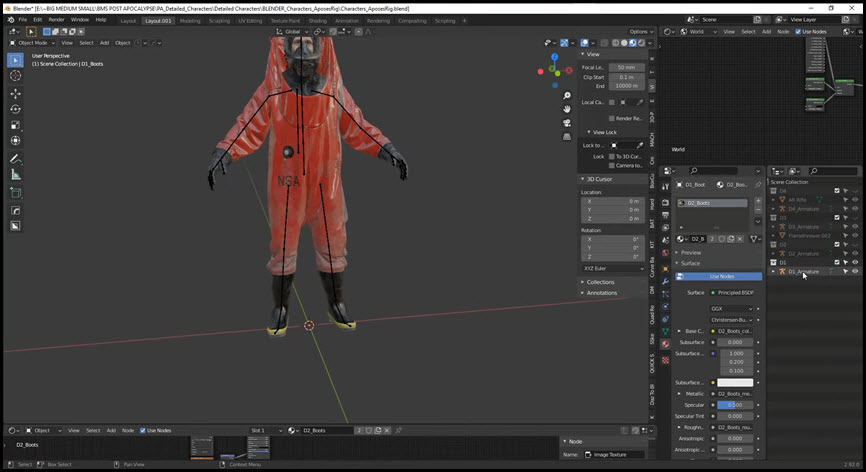866x472 pixels.
Task: Select the Annotate tool
Action: 15,159
